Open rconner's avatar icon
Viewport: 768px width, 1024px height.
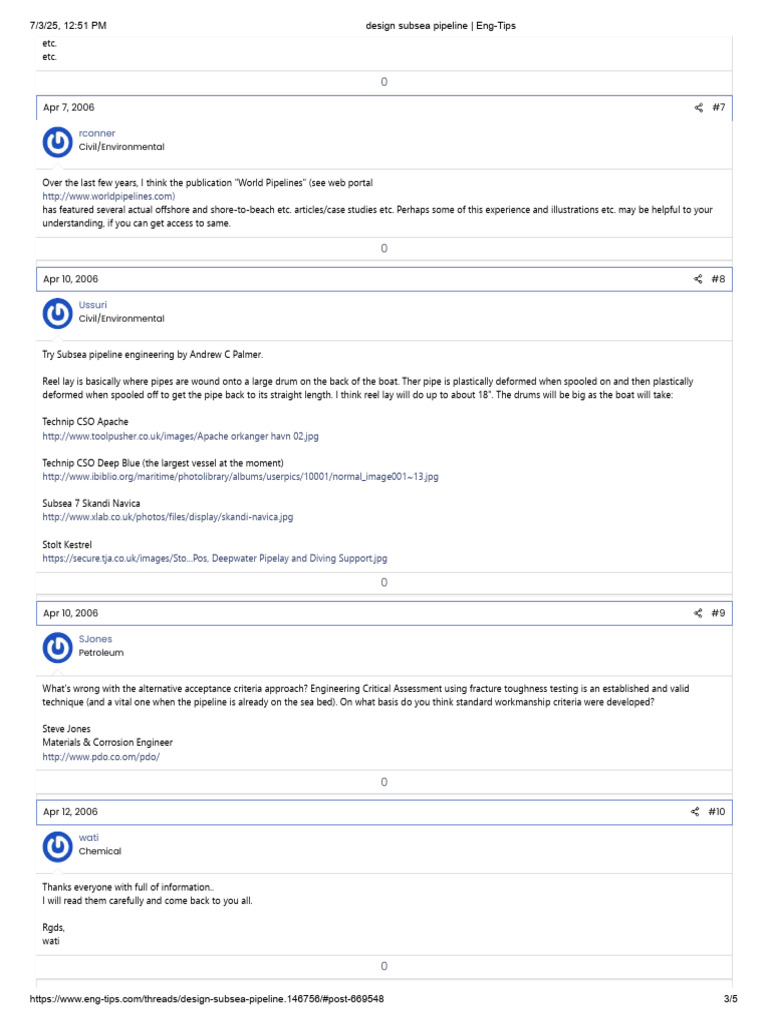coord(58,142)
